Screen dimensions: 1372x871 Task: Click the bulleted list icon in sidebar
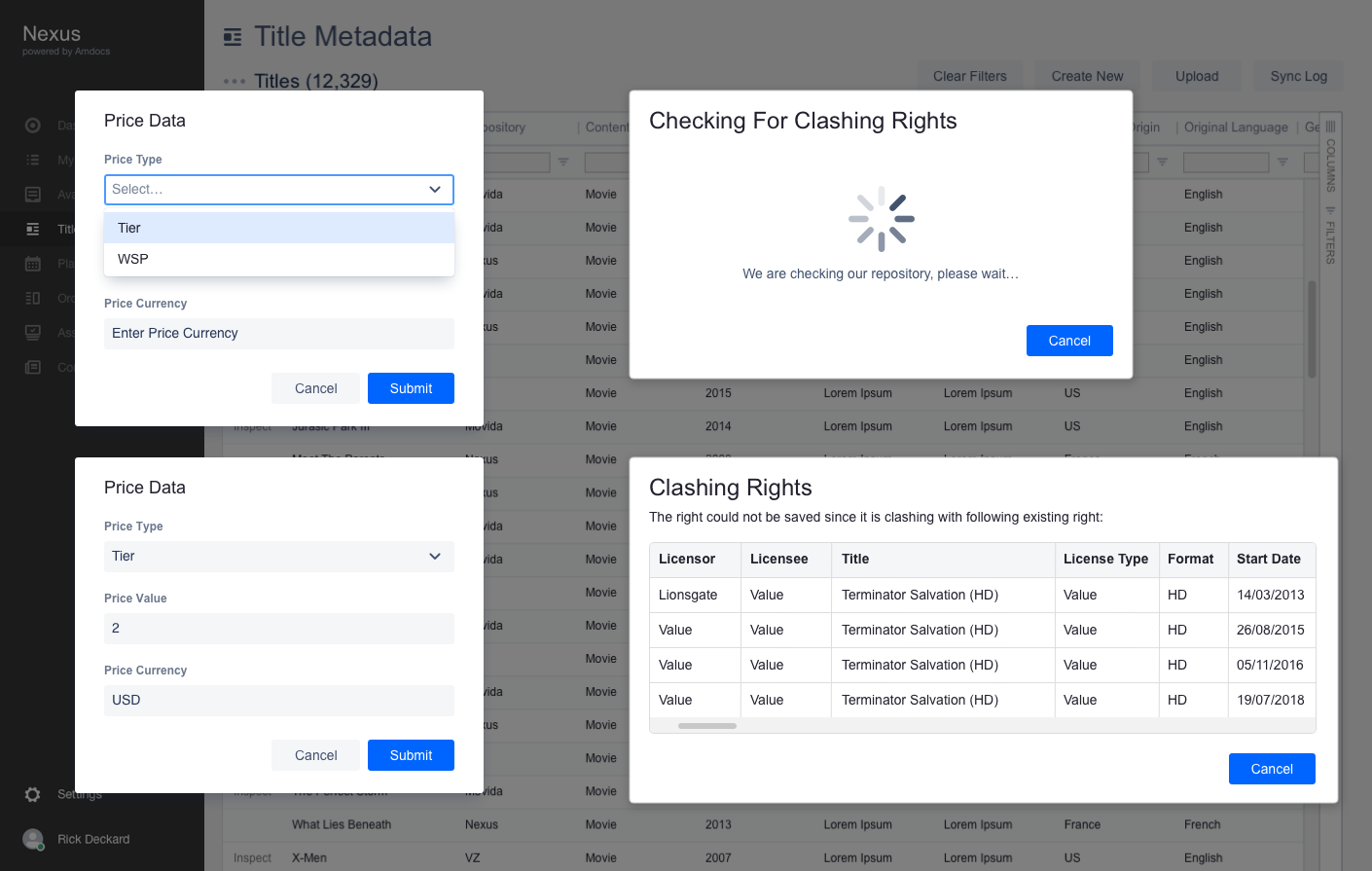click(x=33, y=160)
